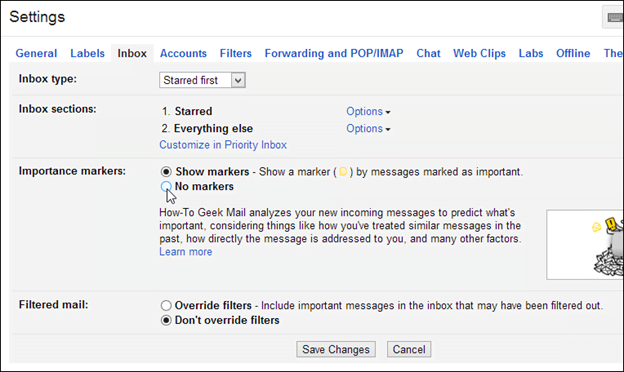Viewport: 624px width, 372px height.
Task: Choose Don't override filters option
Action: [x=166, y=320]
